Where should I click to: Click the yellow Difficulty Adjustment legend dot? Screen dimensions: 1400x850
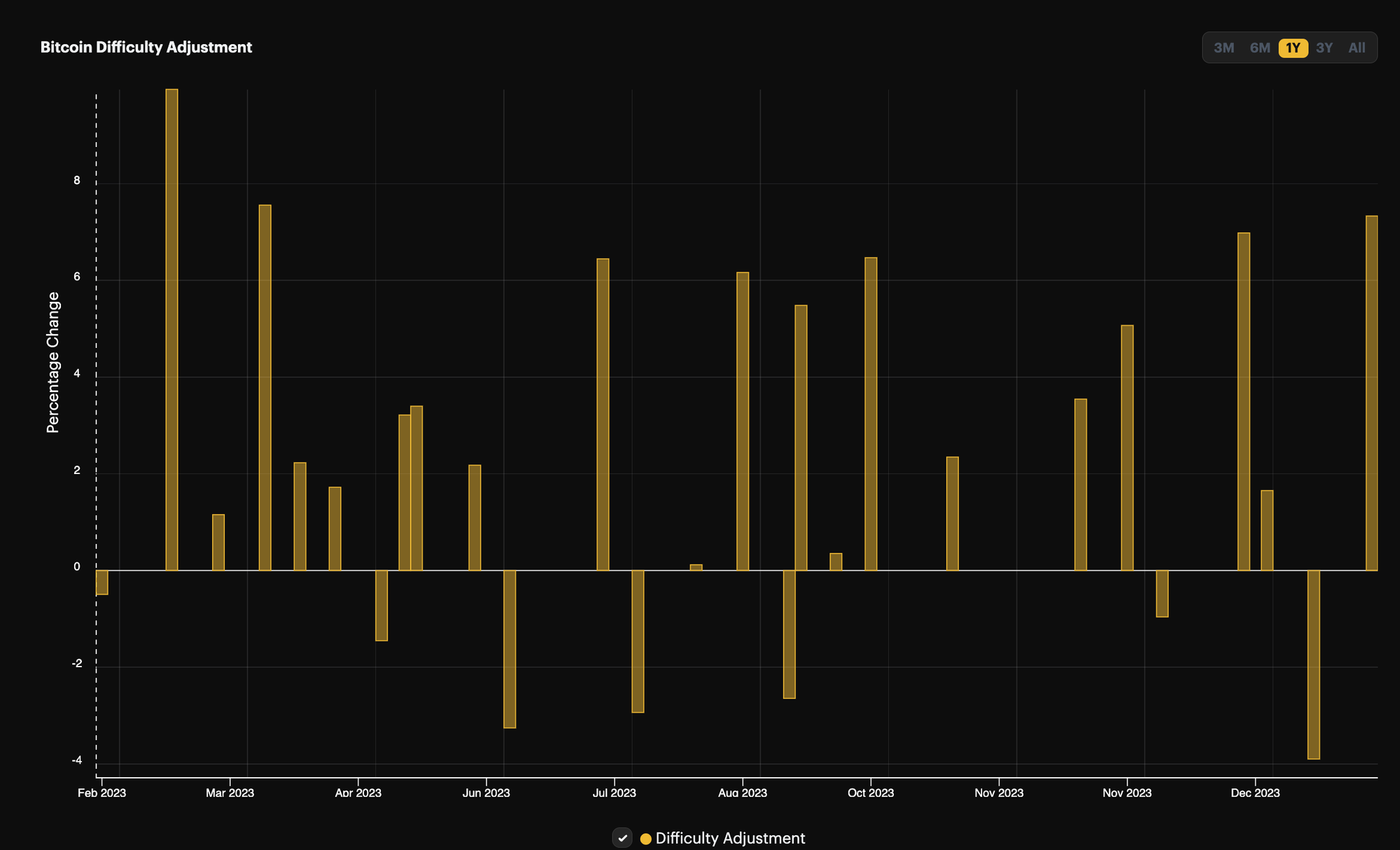click(645, 839)
